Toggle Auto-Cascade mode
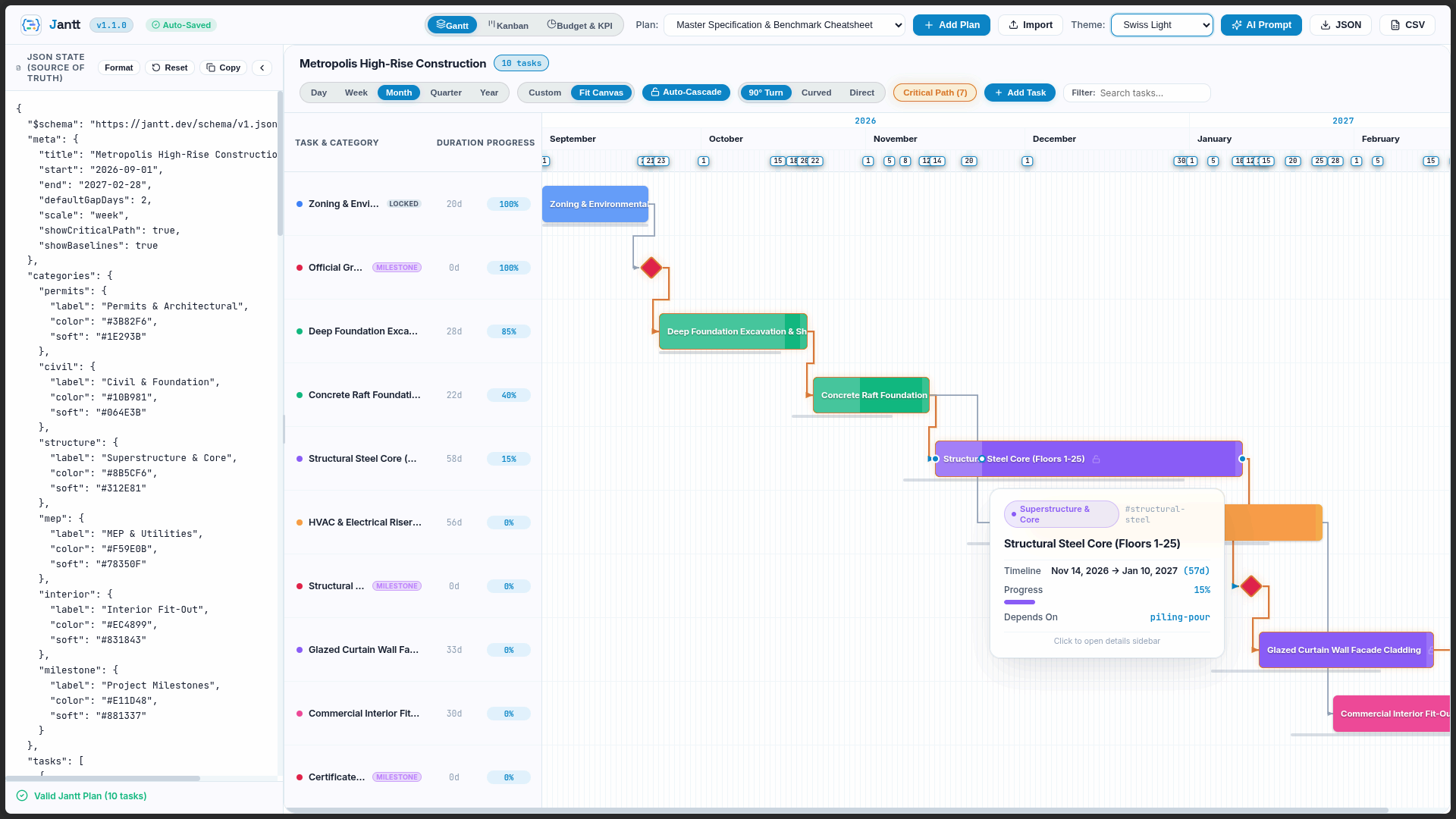Viewport: 1456px width, 819px height. (686, 93)
